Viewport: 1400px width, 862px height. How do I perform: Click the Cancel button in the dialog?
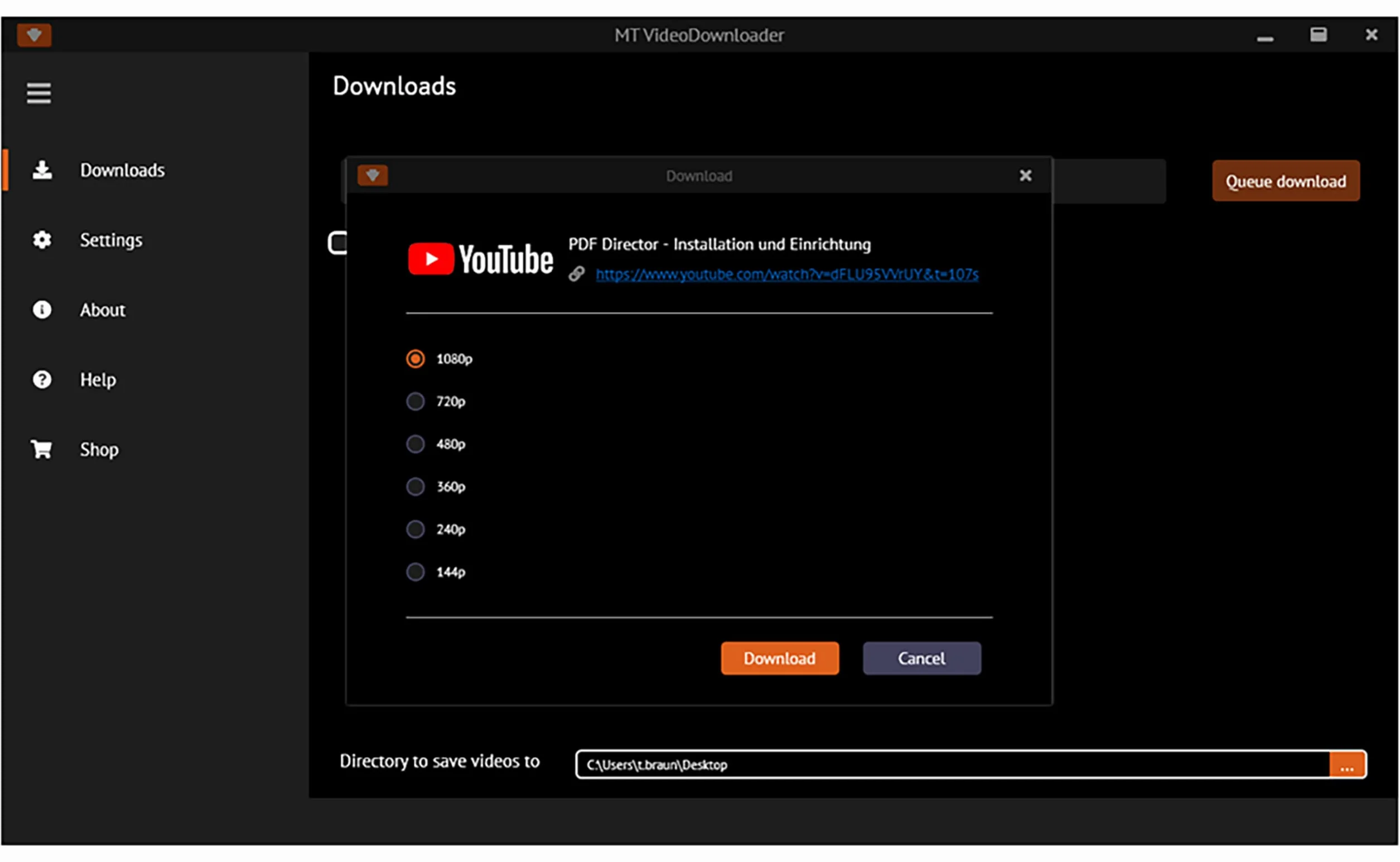pyautogui.click(x=923, y=658)
